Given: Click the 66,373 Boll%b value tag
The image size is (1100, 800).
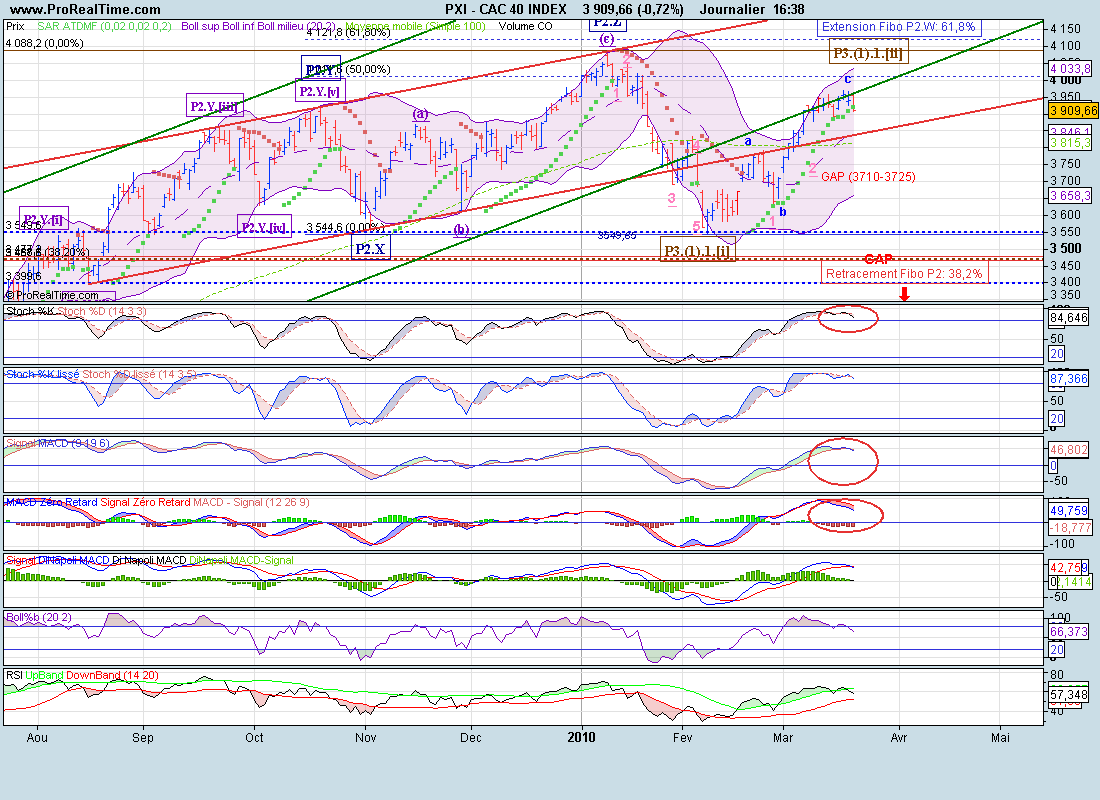Looking at the screenshot, I should 1068,632.
